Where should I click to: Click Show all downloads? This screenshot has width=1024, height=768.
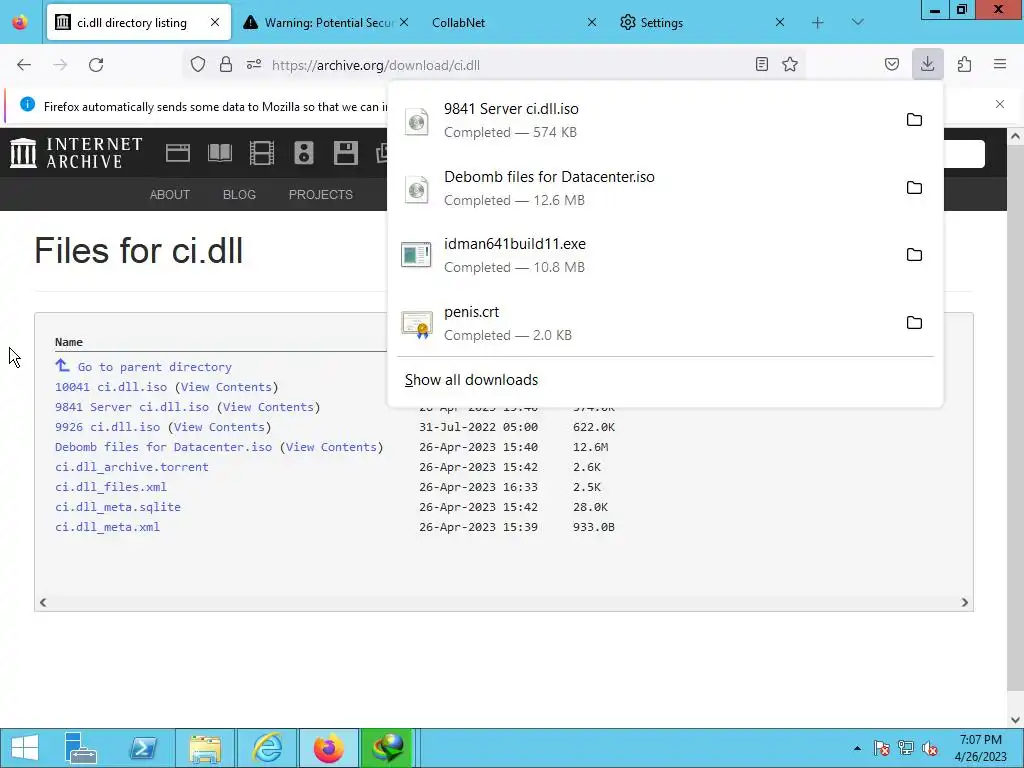point(472,380)
